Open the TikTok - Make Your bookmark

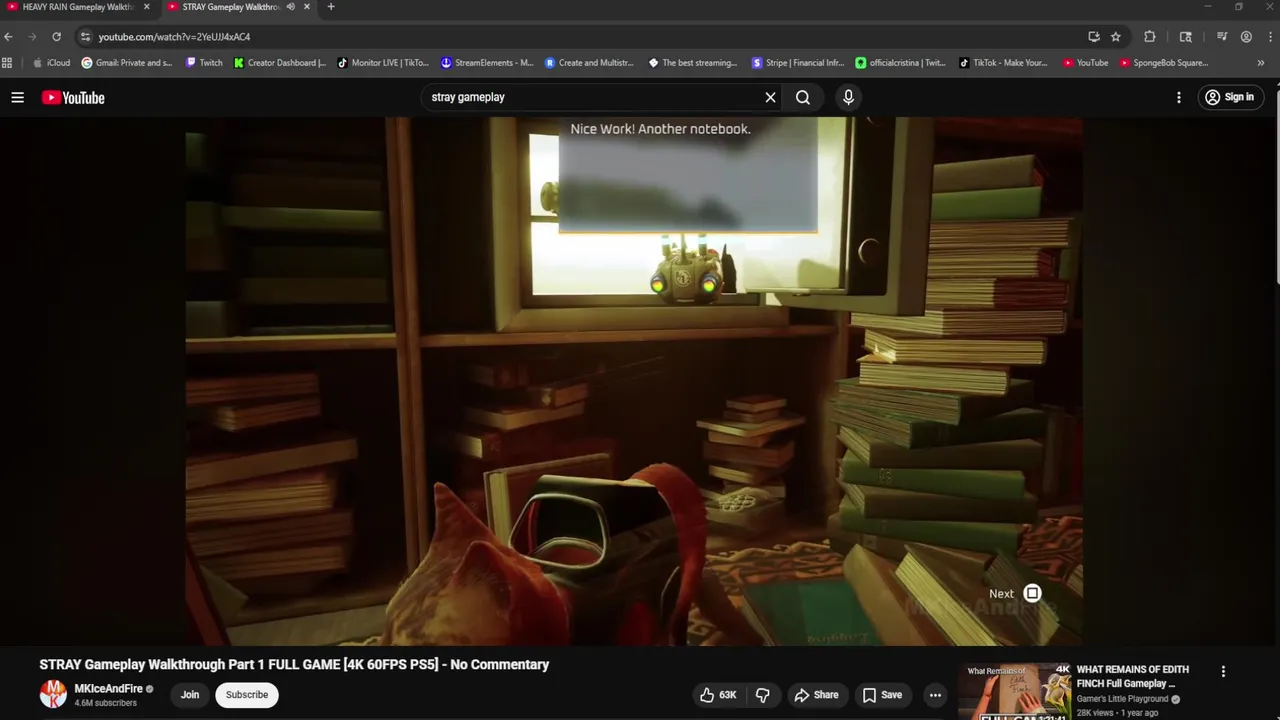[1003, 63]
